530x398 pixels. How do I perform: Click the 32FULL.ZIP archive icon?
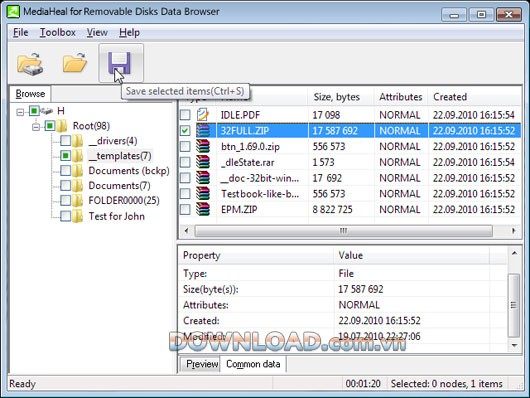point(203,131)
